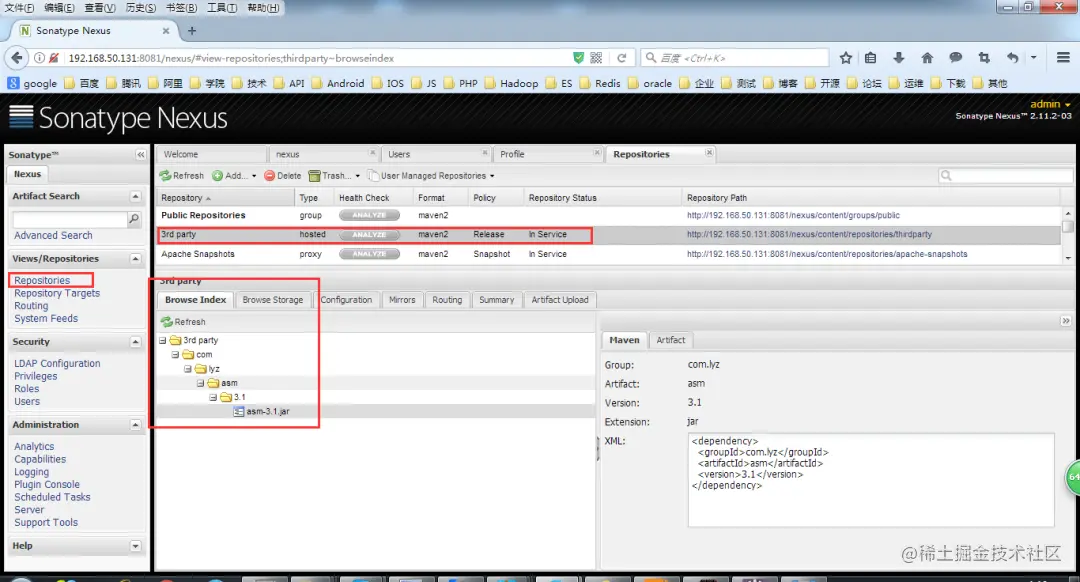
Task: Go back with the browser back arrow
Action: click(17, 58)
